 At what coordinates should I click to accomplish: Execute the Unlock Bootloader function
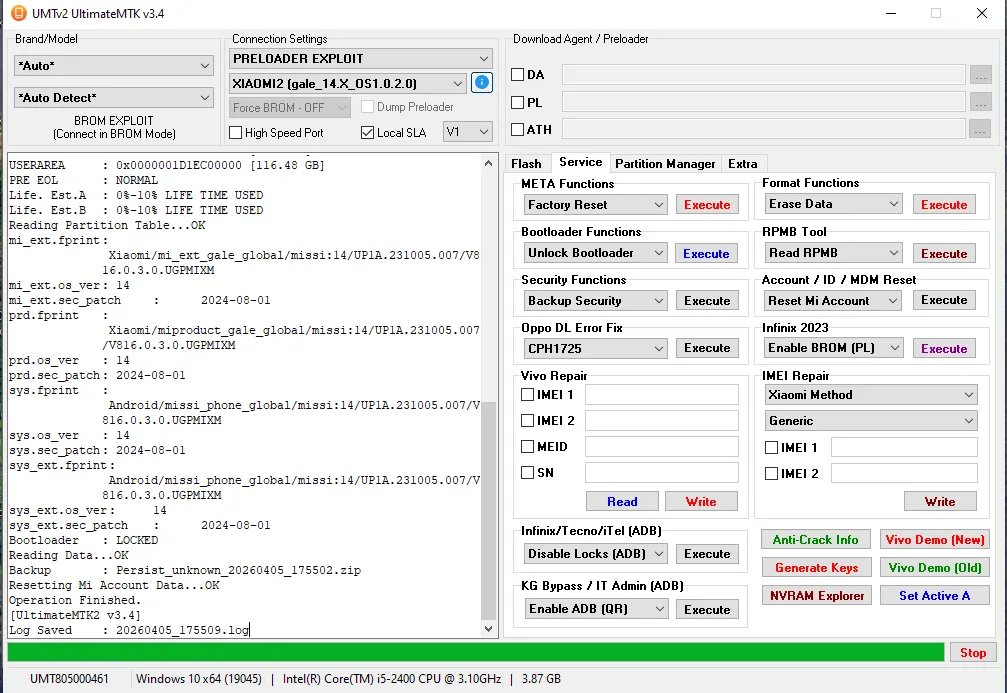coord(706,254)
